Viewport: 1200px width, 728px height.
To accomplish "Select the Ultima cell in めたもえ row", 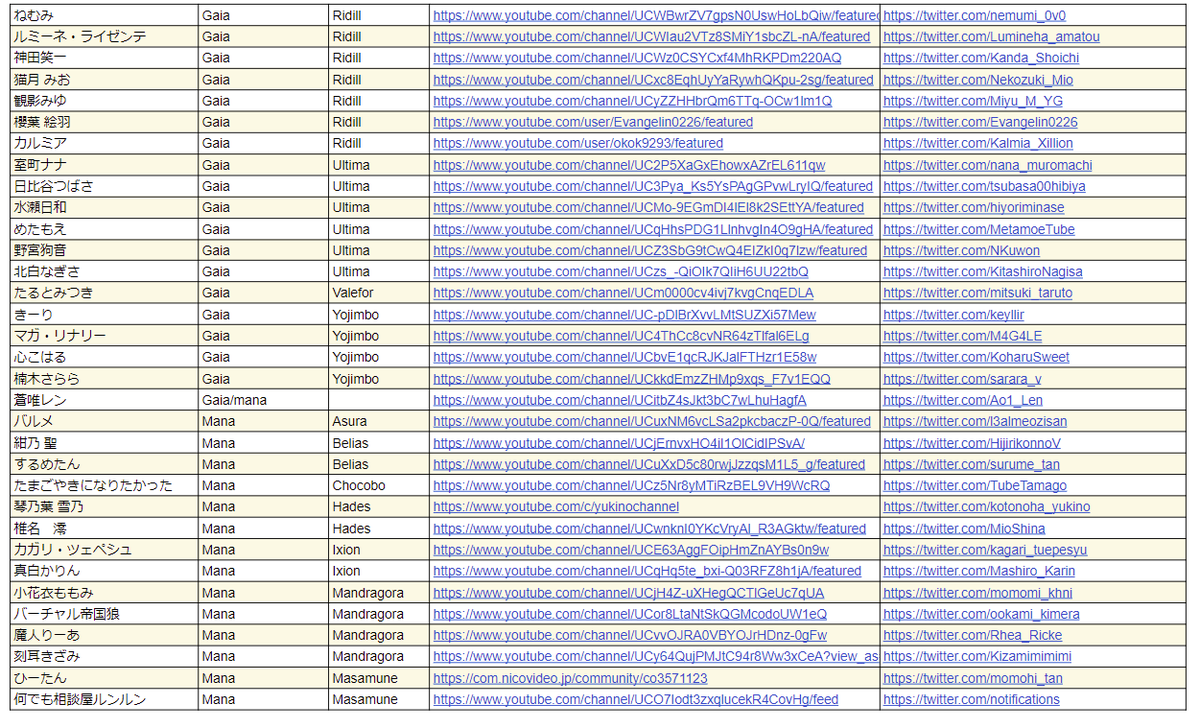I will click(379, 229).
